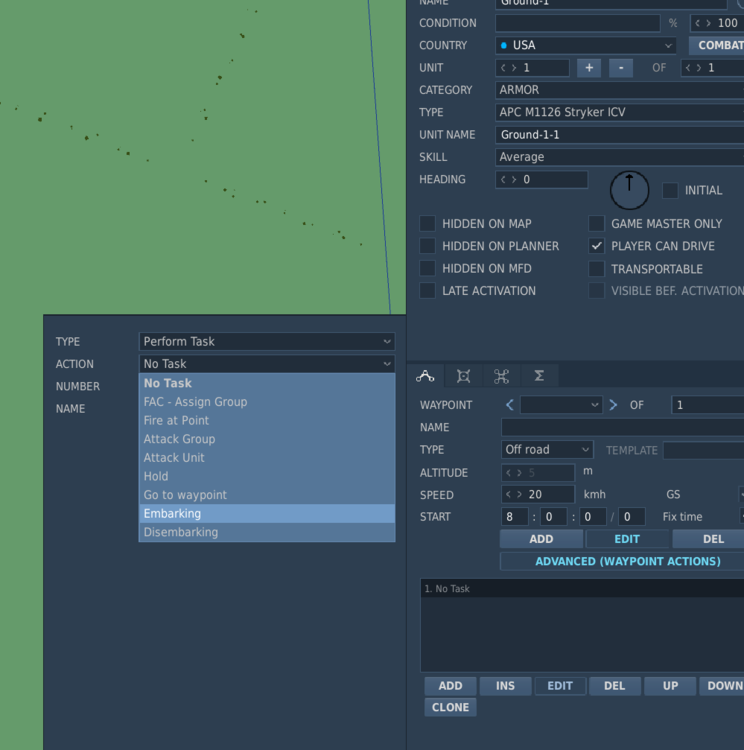Click the minus button to remove unit
Viewport: 744px width, 750px height.
(x=620, y=68)
